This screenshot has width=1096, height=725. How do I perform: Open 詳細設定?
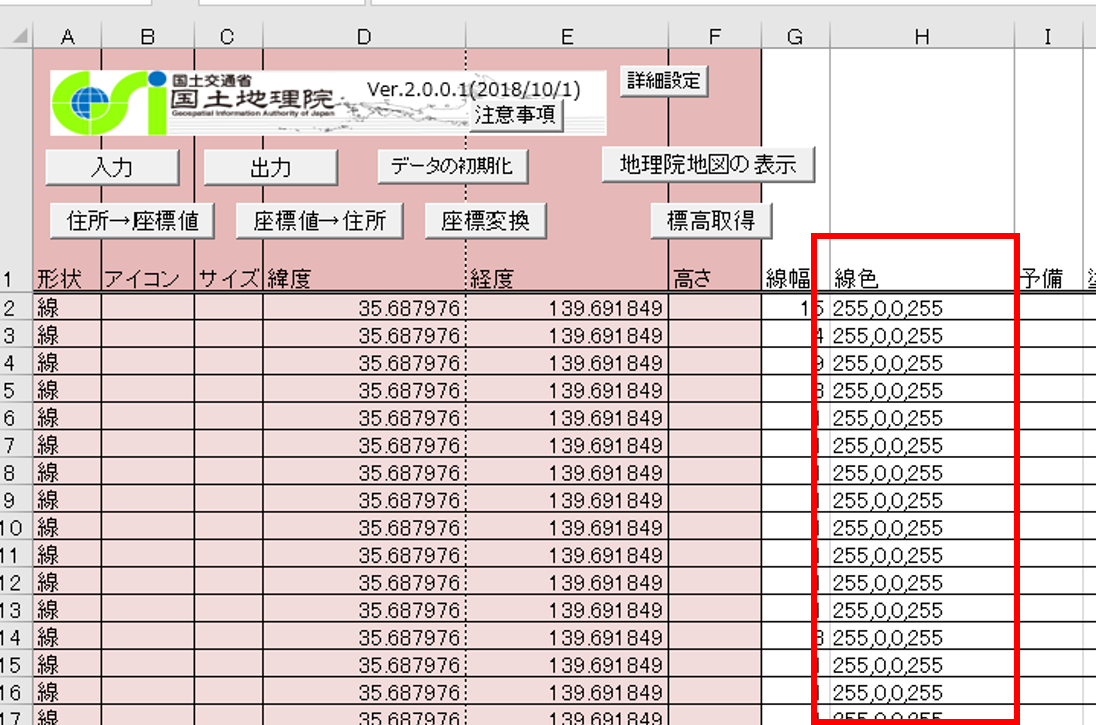(x=664, y=81)
